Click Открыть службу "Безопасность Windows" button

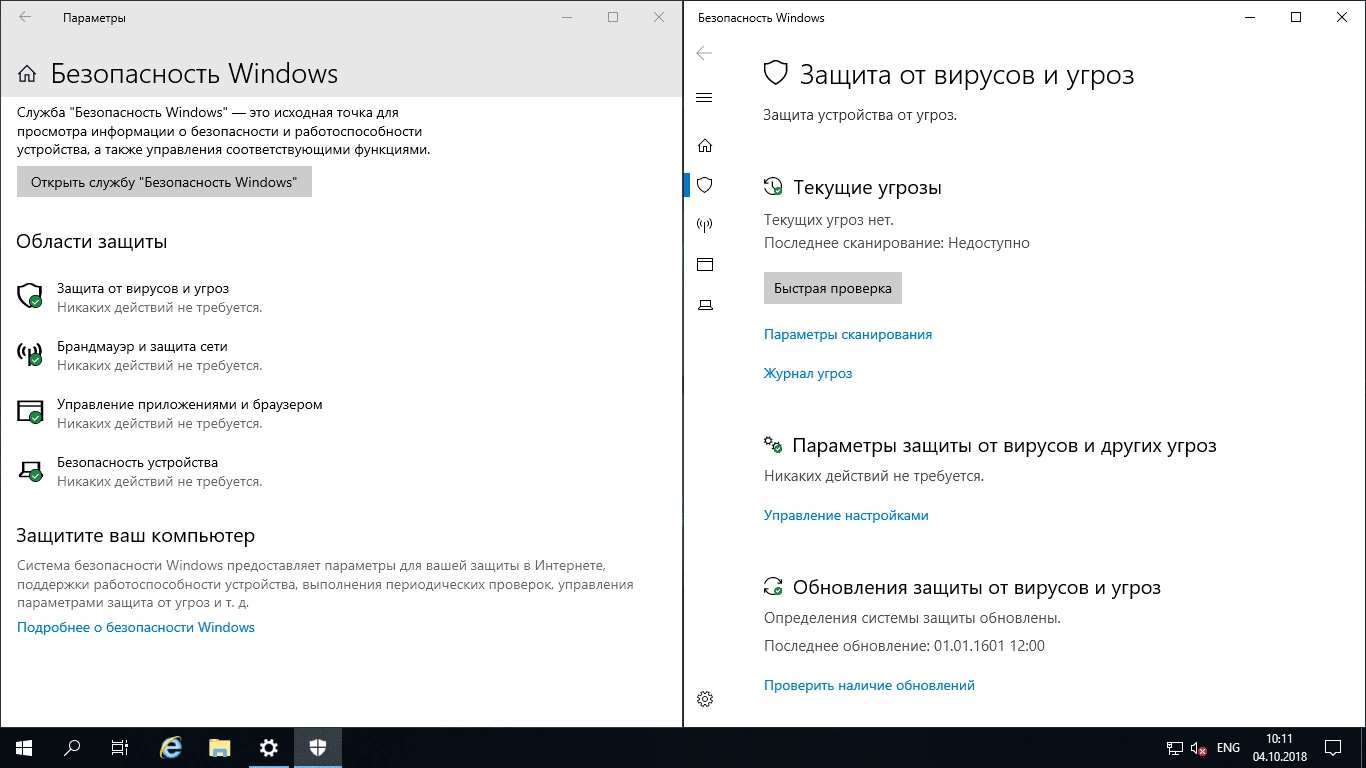tap(164, 182)
